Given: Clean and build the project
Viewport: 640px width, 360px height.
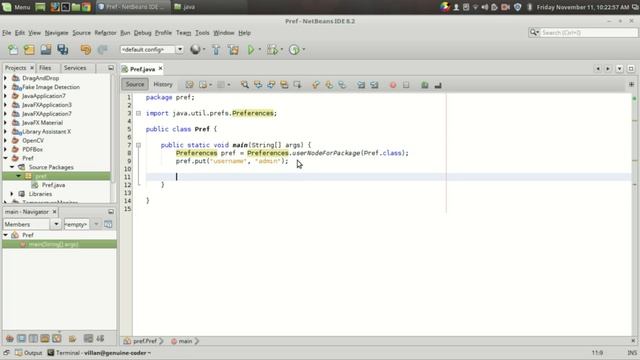Looking at the screenshot, I should pyautogui.click(x=233, y=50).
